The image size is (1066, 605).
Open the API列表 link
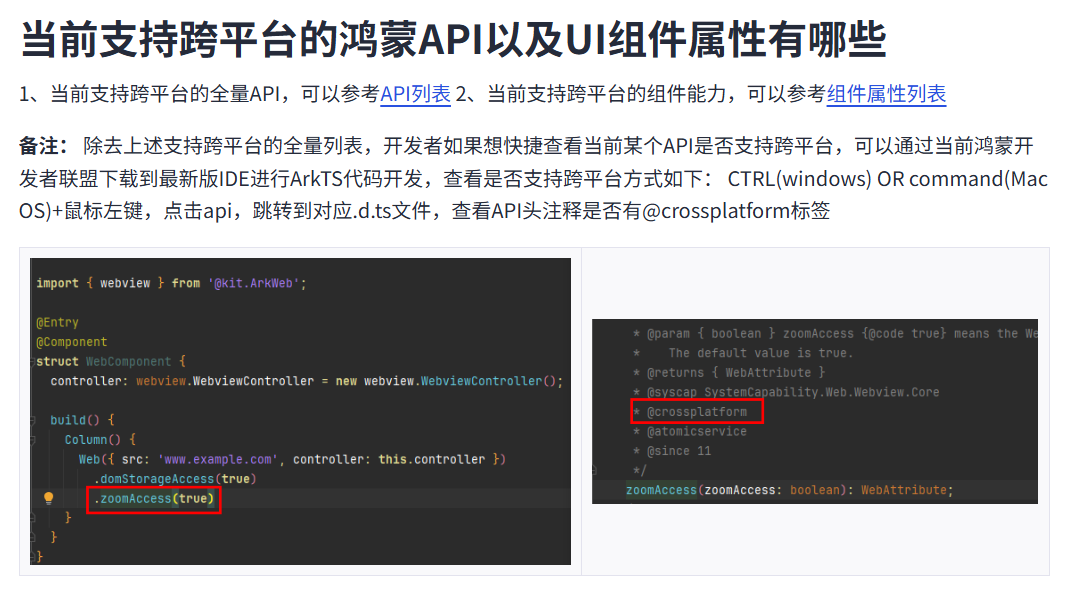(x=415, y=94)
